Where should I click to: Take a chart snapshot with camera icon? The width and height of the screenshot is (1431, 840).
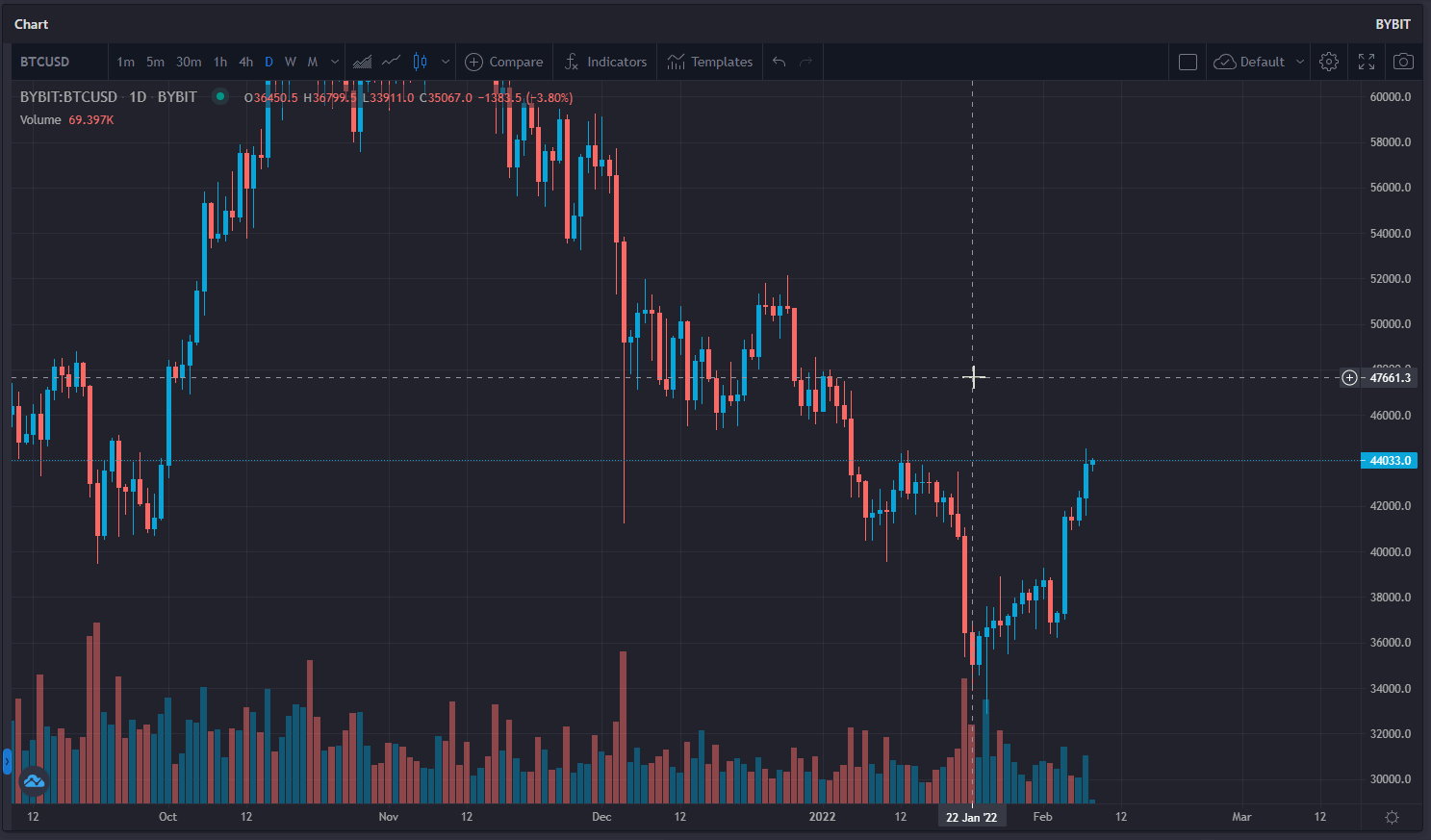pyautogui.click(x=1403, y=62)
